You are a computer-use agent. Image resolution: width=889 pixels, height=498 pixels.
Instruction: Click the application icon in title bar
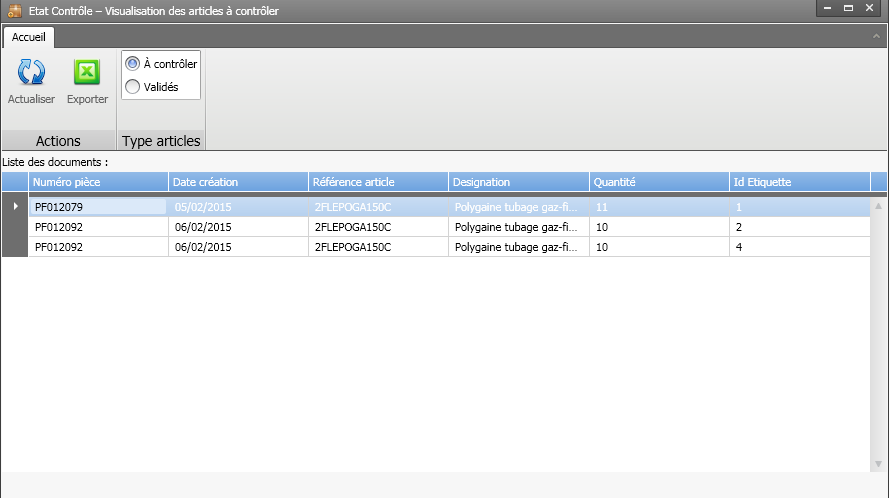(x=14, y=11)
